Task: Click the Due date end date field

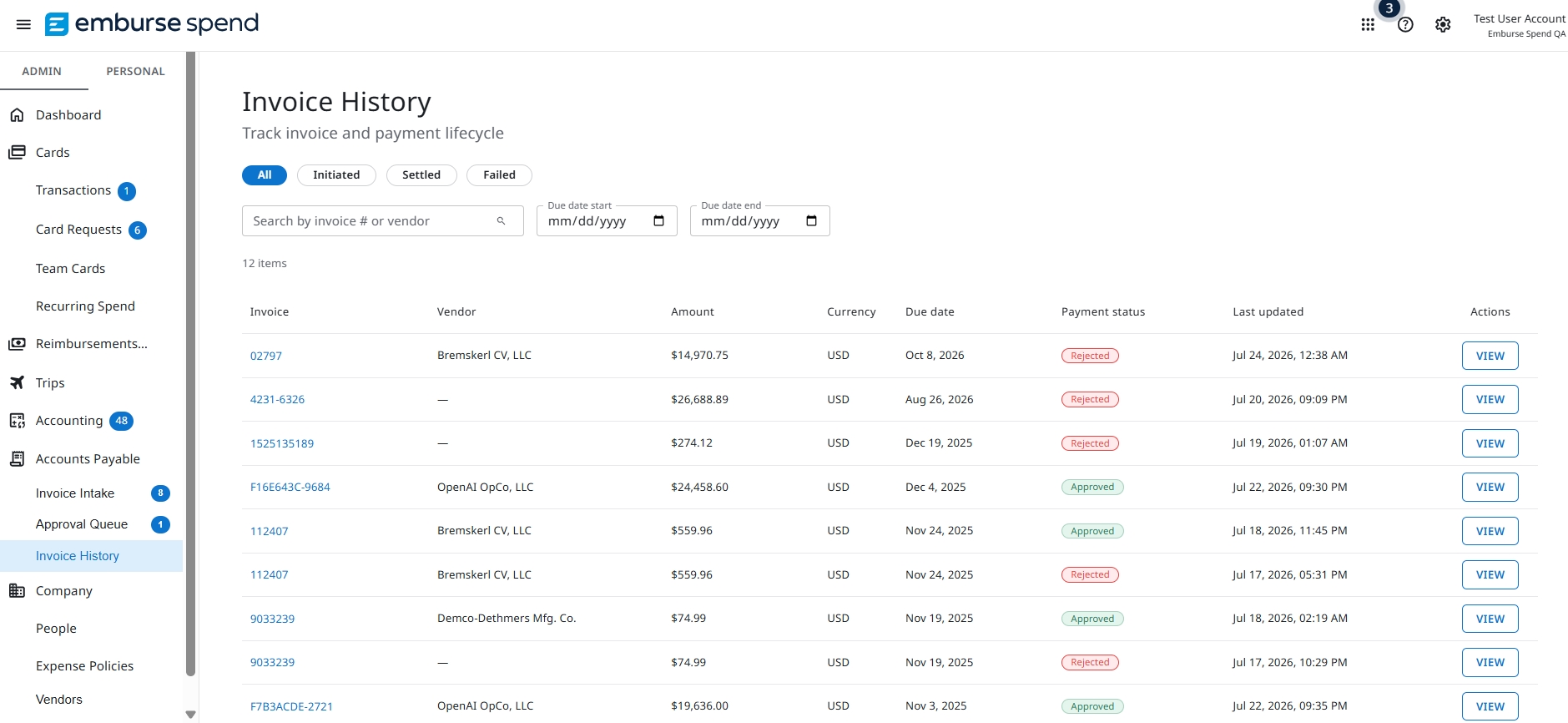Action: click(x=759, y=221)
